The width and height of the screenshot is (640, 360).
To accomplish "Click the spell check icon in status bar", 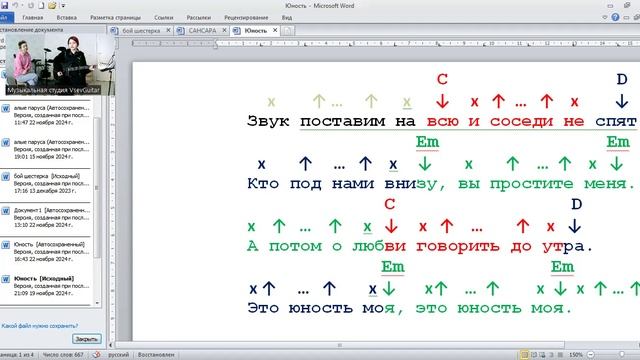I will [x=96, y=355].
